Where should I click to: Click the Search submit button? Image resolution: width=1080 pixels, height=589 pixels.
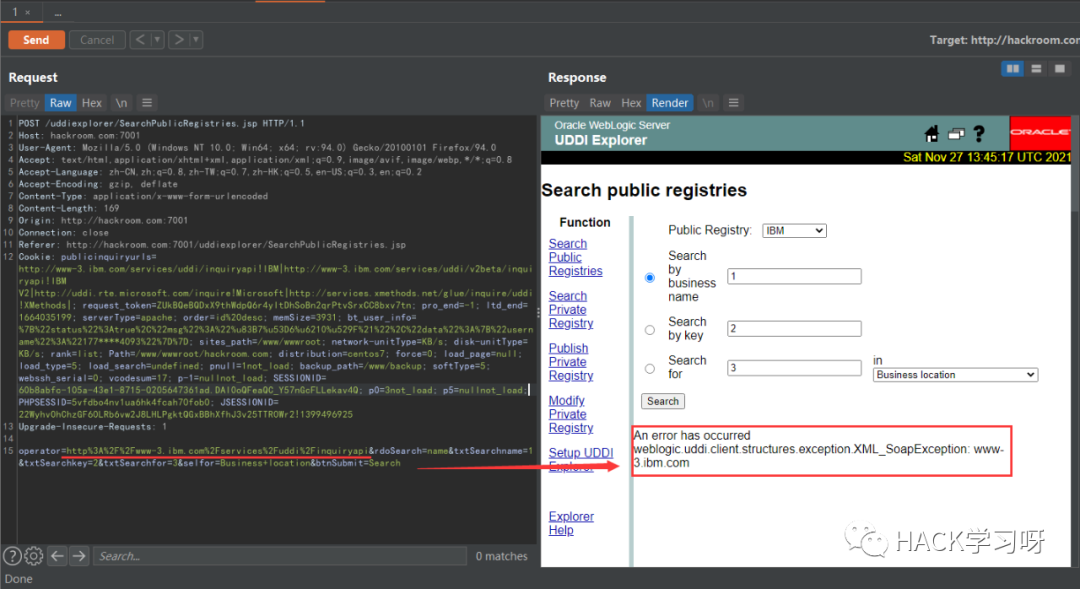click(663, 401)
